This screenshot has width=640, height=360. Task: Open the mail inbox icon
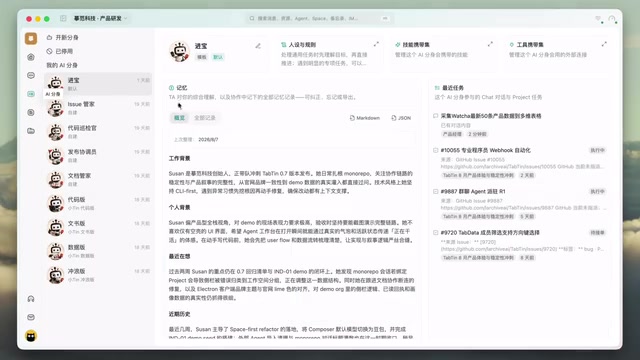coord(31,317)
